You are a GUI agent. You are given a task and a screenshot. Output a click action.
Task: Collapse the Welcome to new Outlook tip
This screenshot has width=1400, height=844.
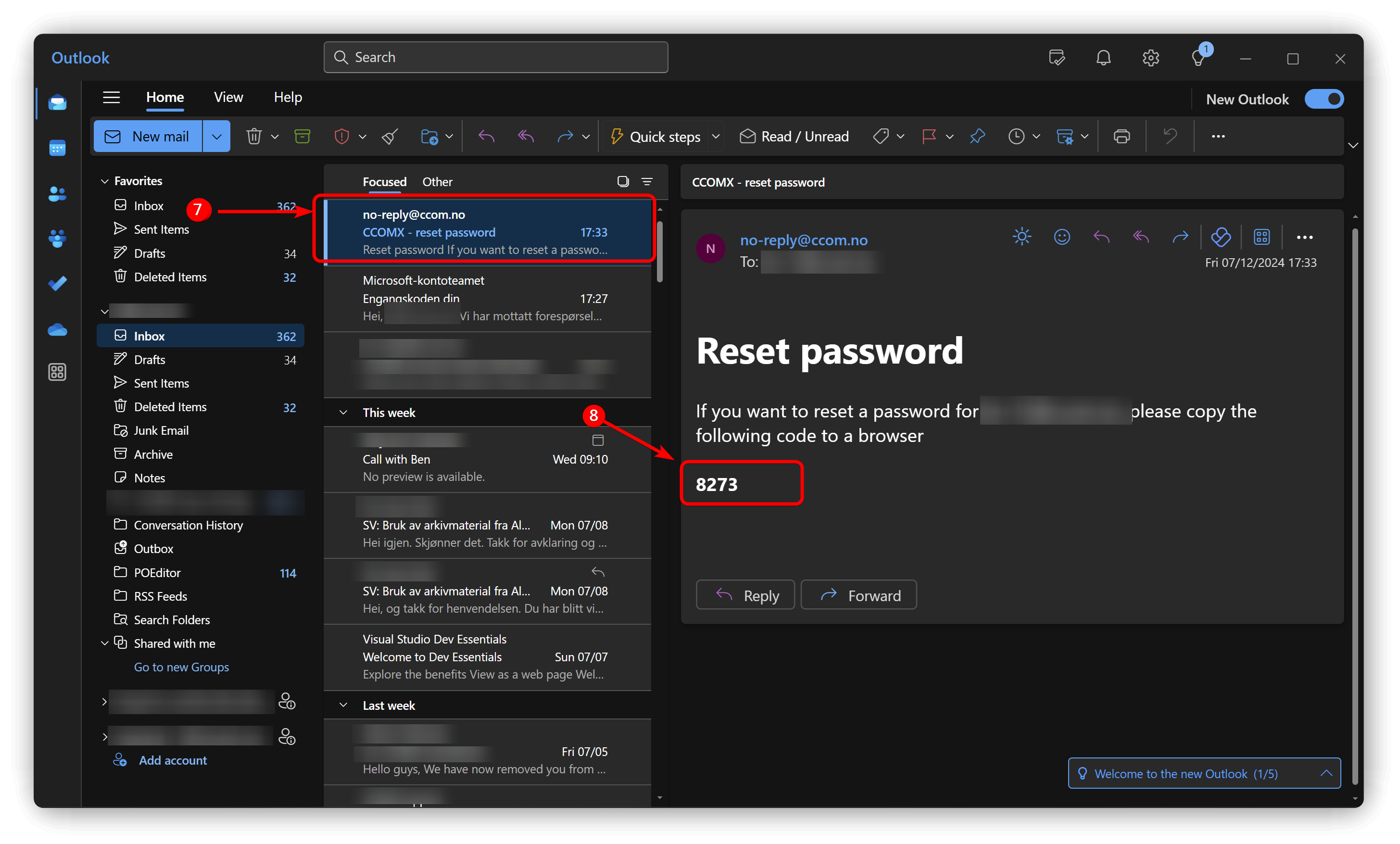(1326, 773)
